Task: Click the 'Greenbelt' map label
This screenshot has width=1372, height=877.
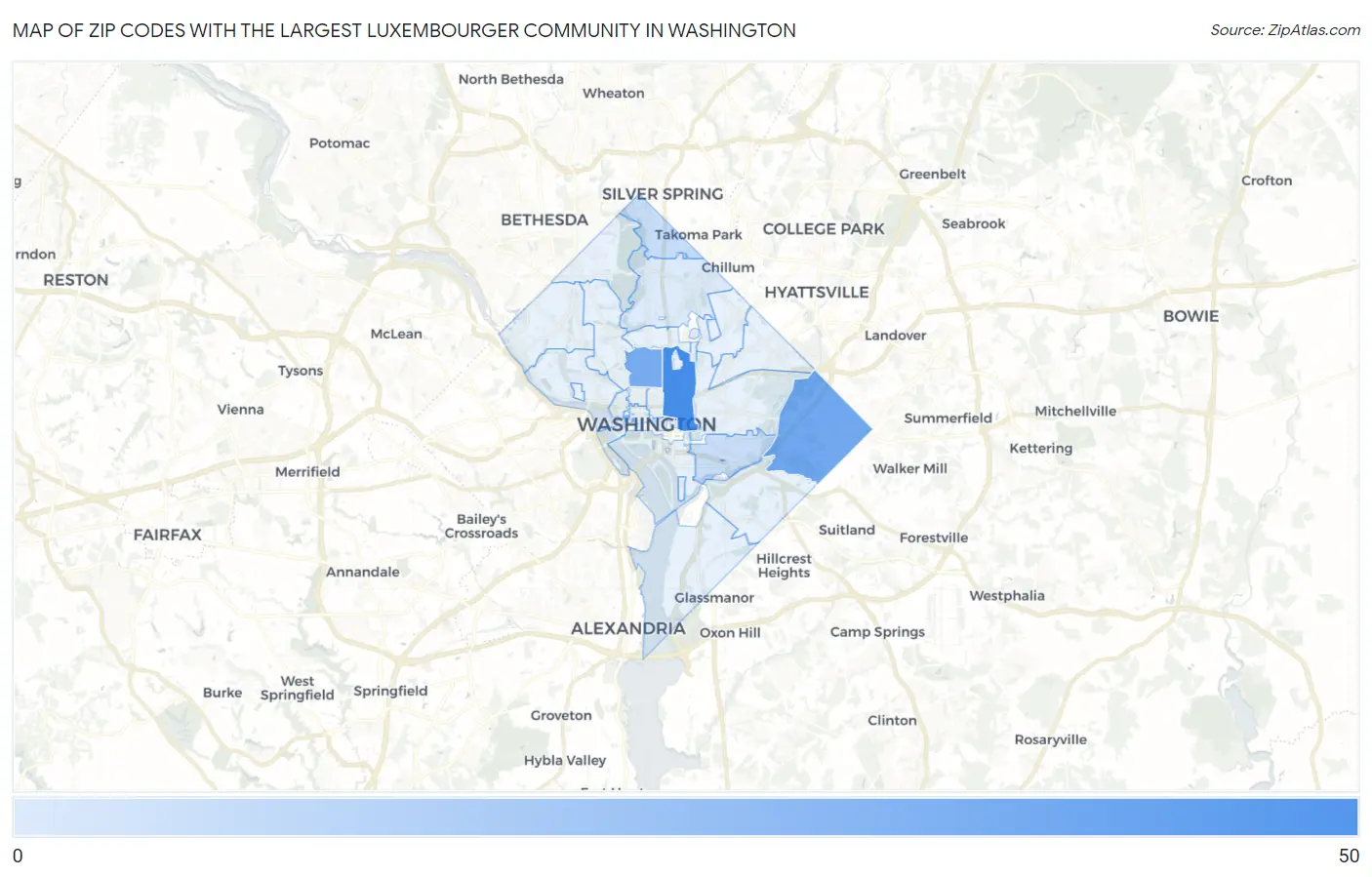Action: (933, 175)
